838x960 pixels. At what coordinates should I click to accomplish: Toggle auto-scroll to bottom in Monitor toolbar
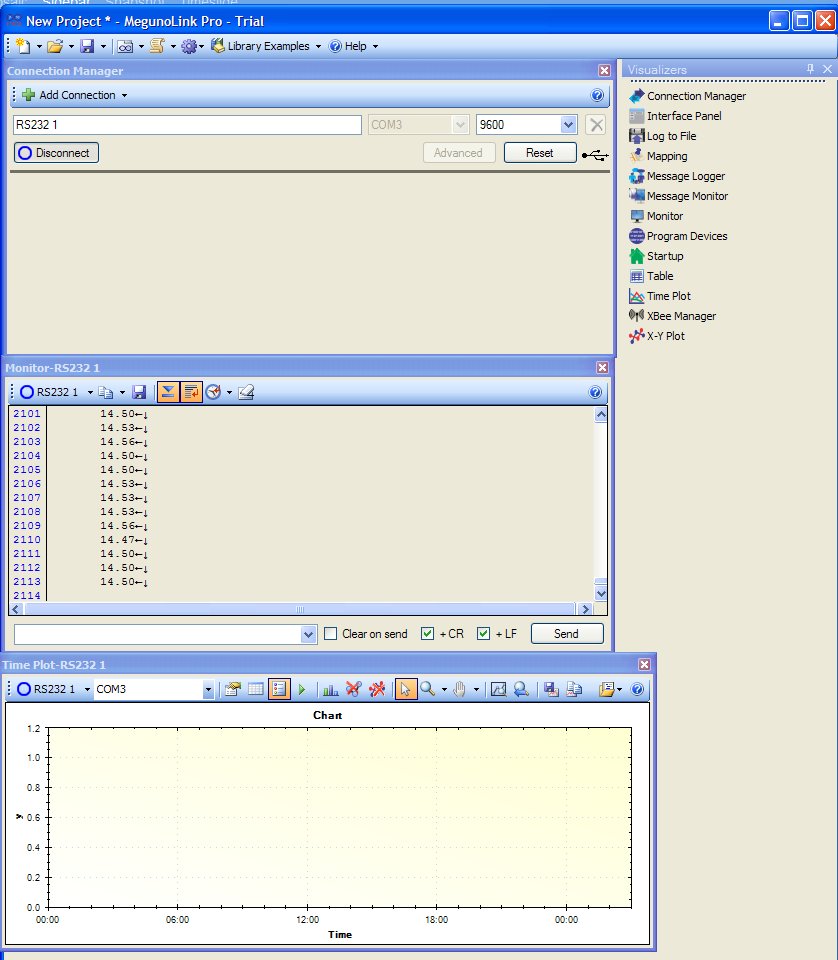(168, 392)
